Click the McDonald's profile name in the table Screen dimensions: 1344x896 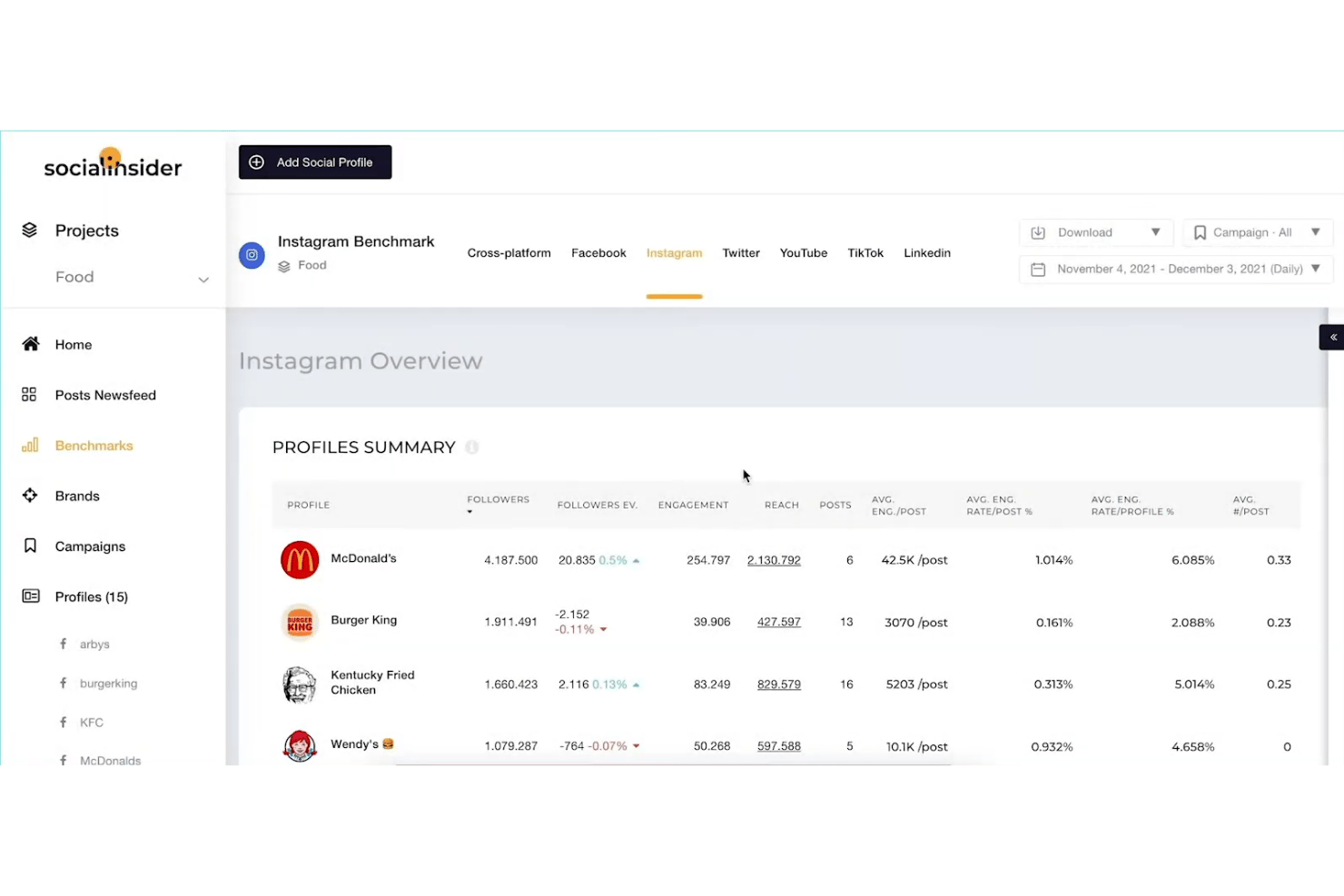(x=363, y=558)
